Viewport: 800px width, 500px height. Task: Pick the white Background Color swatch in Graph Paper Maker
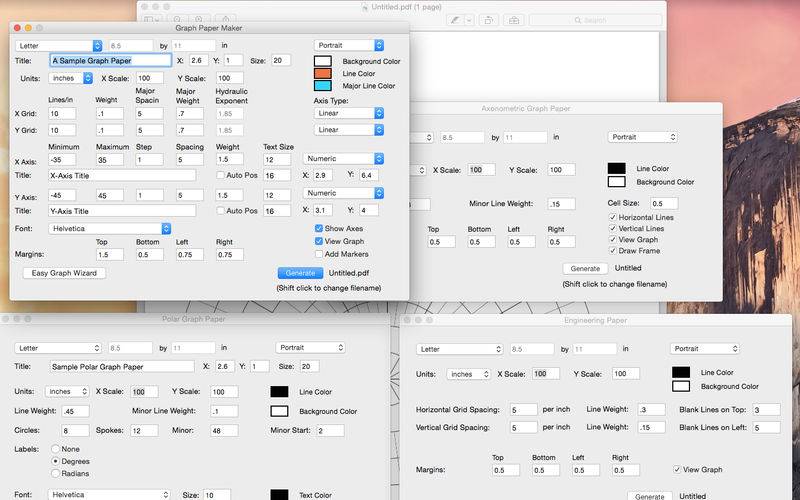click(x=323, y=61)
